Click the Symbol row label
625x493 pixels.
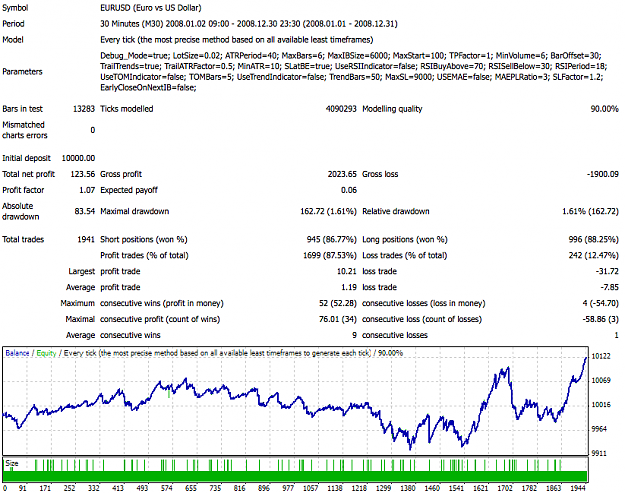click(x=15, y=8)
